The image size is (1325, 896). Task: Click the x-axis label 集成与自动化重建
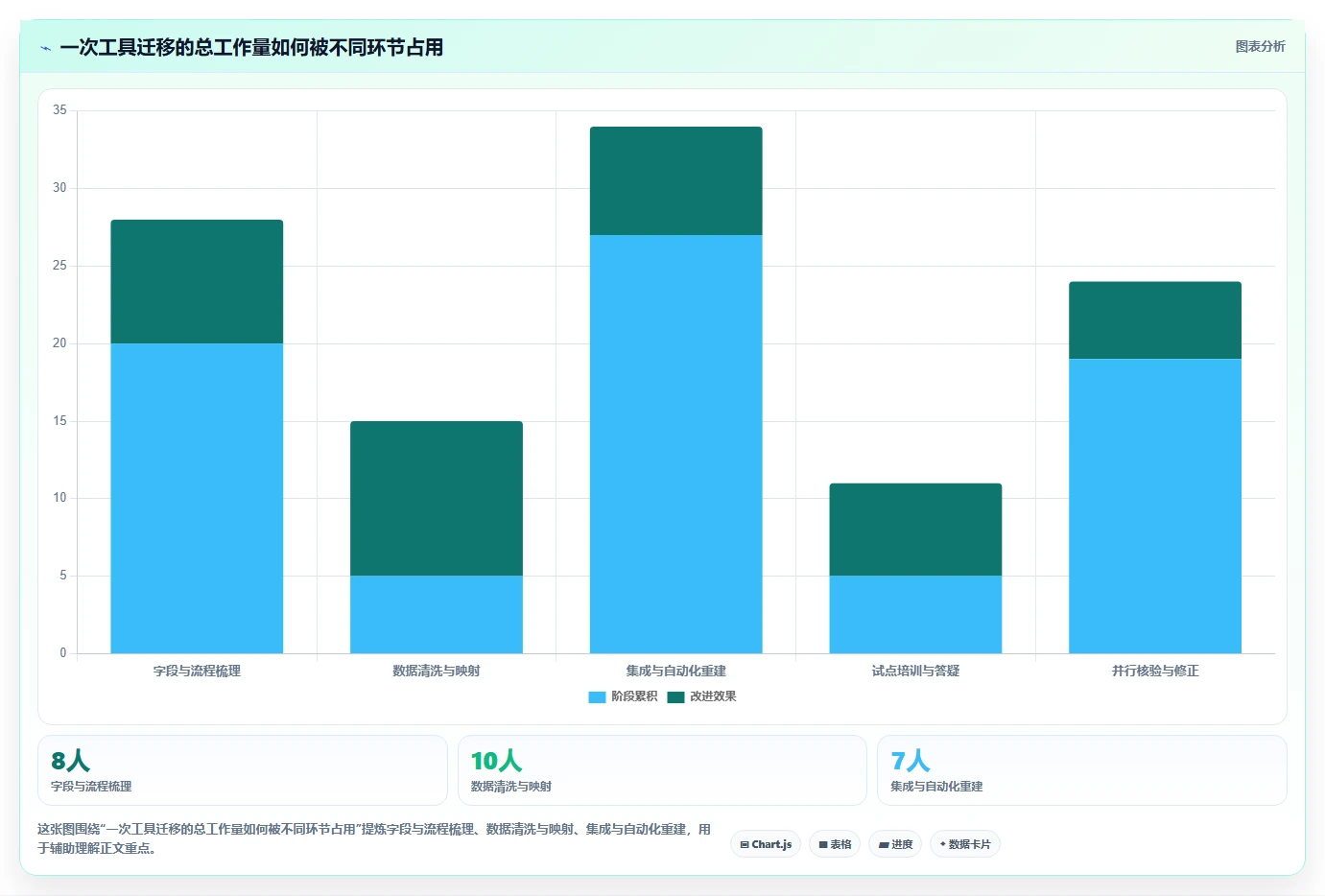coord(676,672)
